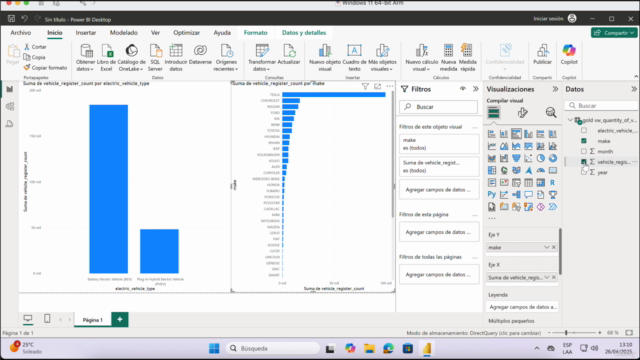The width and height of the screenshot is (640, 360).
Task: Select the pie chart visual
Action: [x=540, y=158]
